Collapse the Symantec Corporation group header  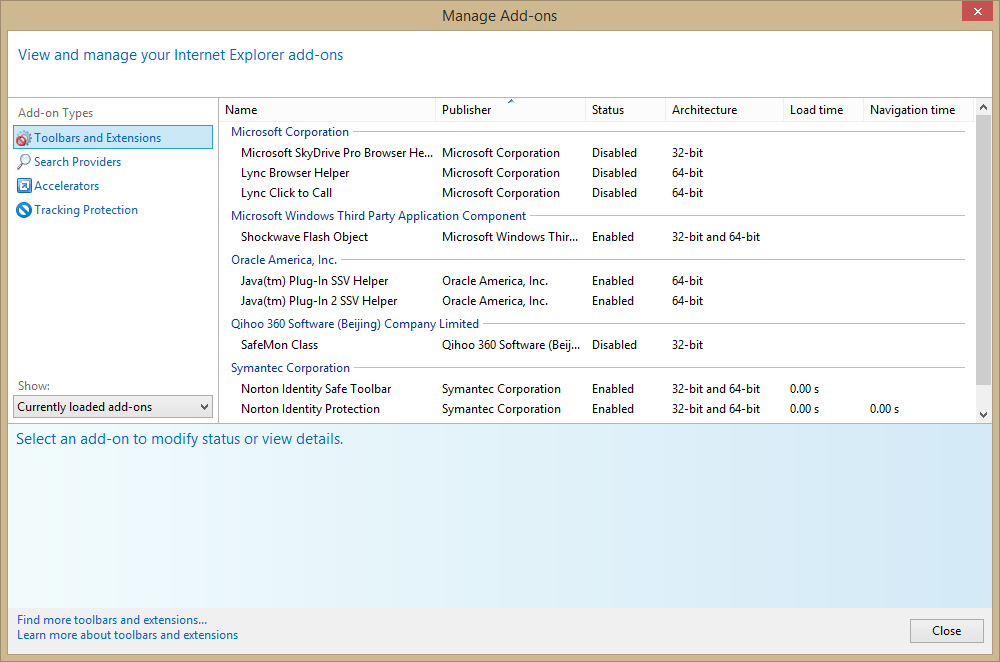[290, 368]
